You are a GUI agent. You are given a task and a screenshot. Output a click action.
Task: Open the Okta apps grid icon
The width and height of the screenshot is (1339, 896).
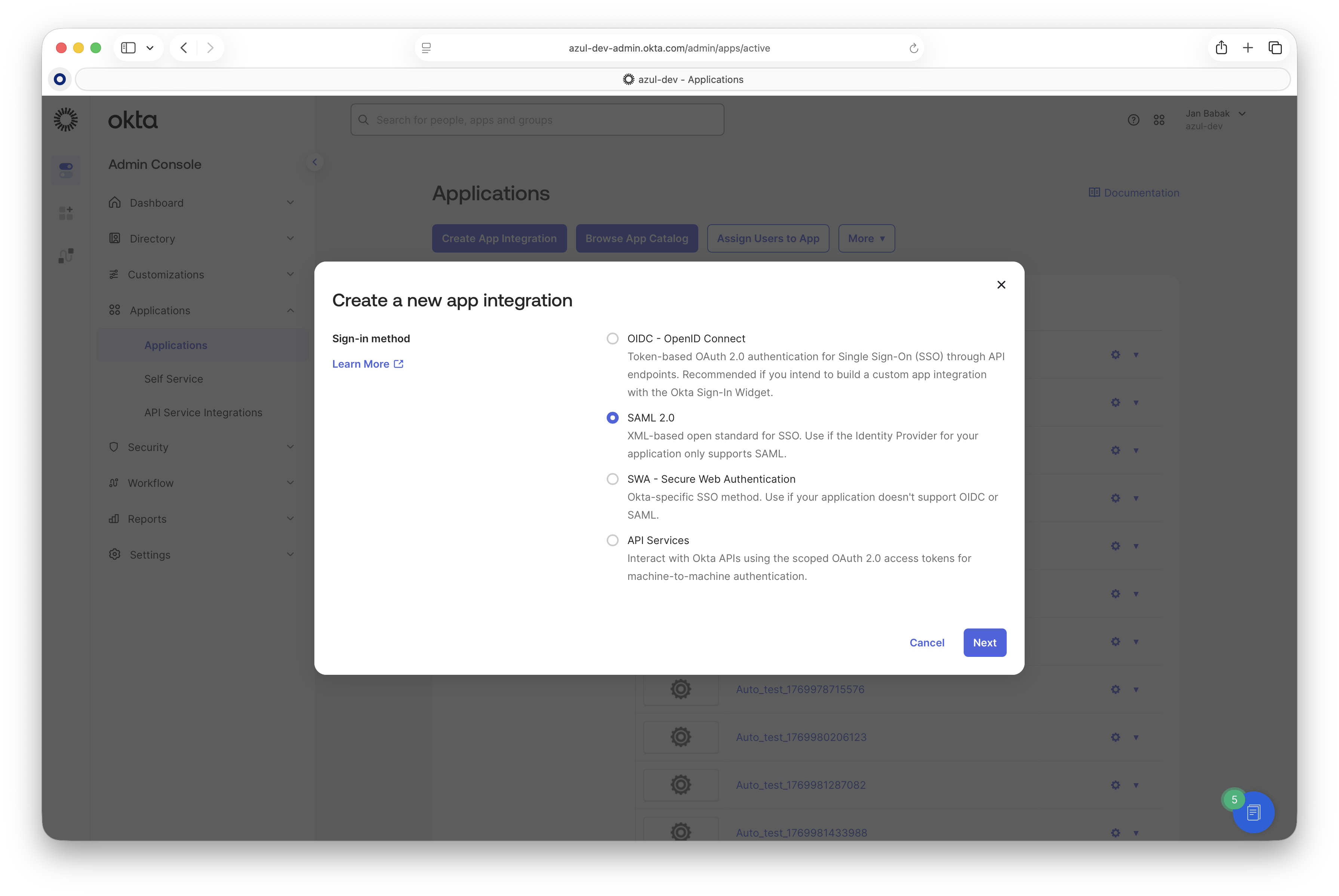(x=1159, y=120)
